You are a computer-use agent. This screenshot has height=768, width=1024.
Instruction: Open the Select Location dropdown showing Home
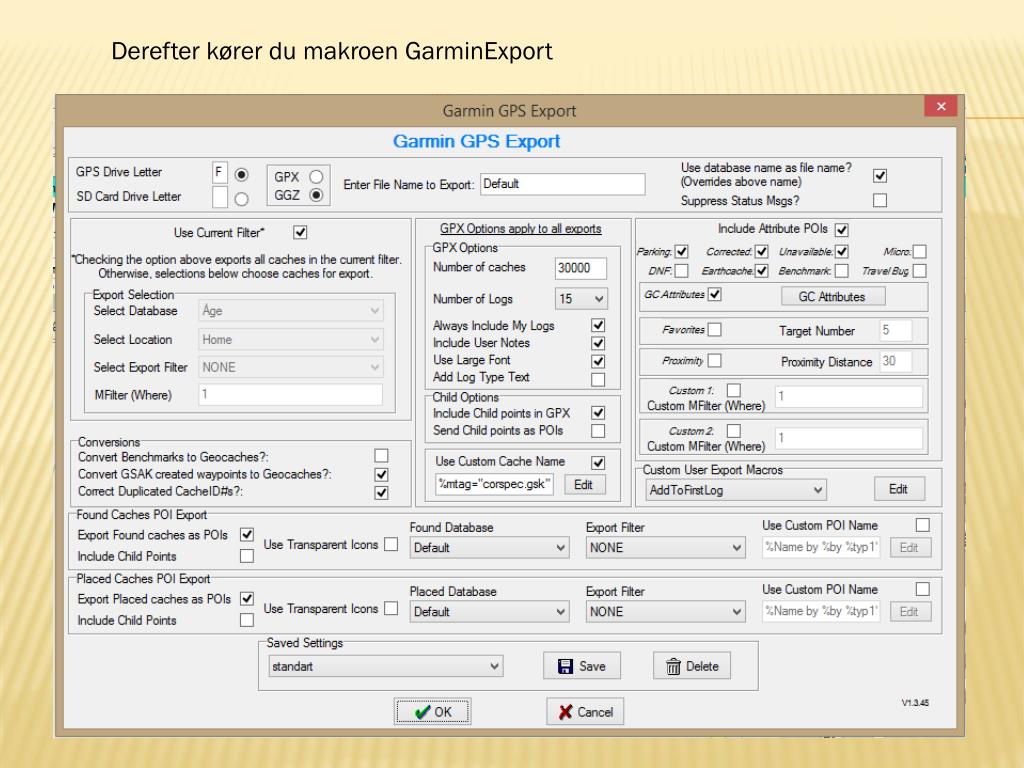pos(291,340)
